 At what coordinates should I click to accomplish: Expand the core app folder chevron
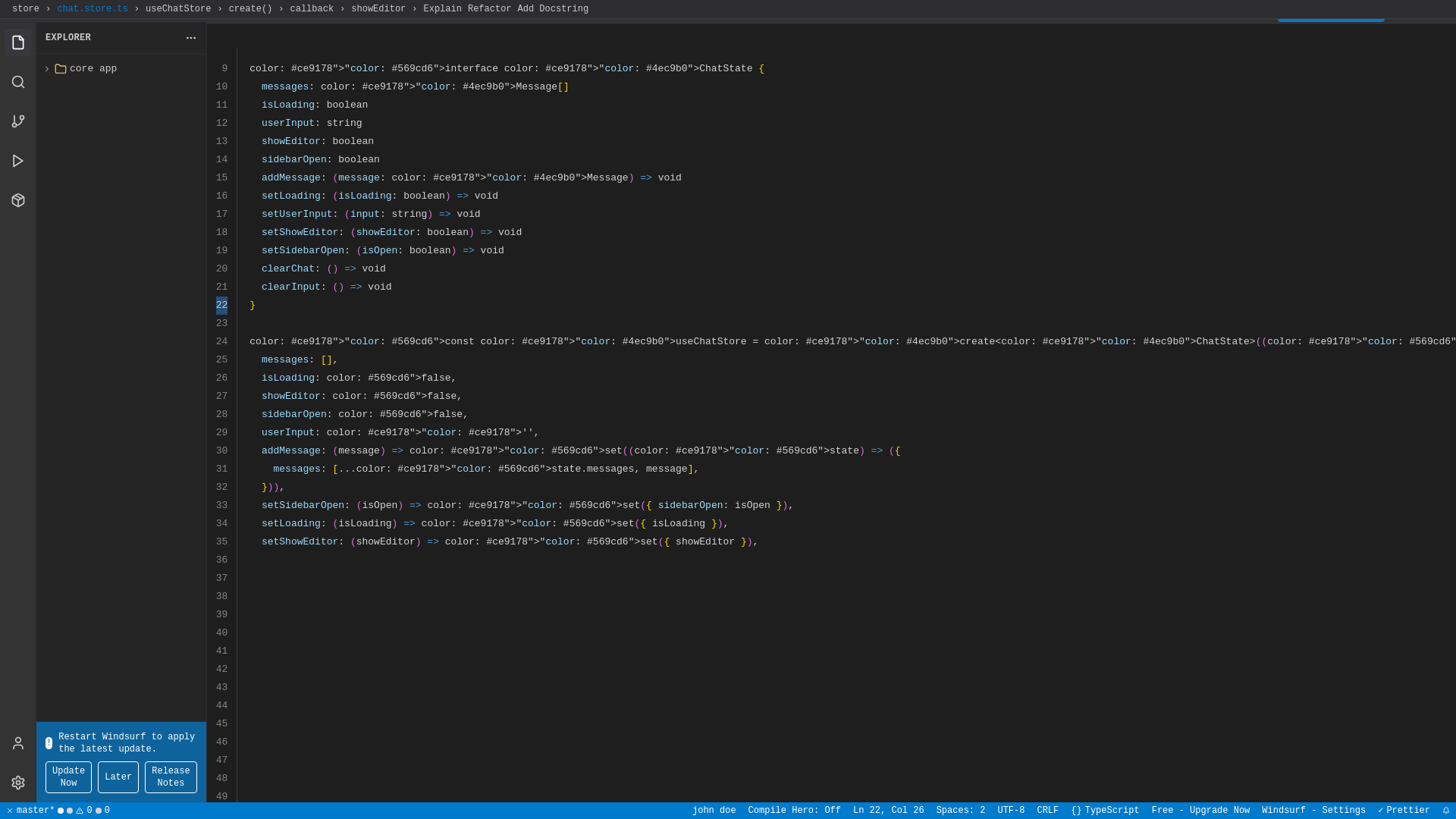pyautogui.click(x=47, y=69)
